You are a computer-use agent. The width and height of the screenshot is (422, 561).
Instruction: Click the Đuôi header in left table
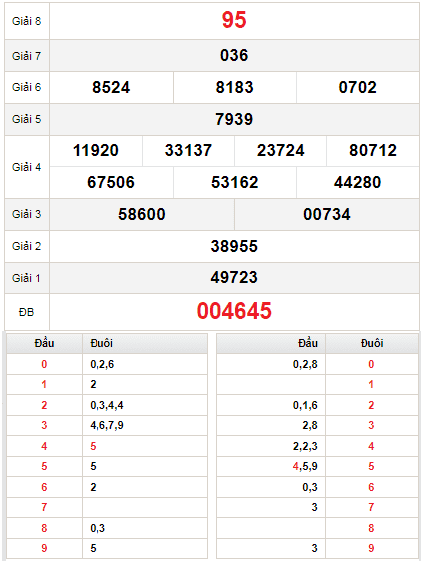102,343
